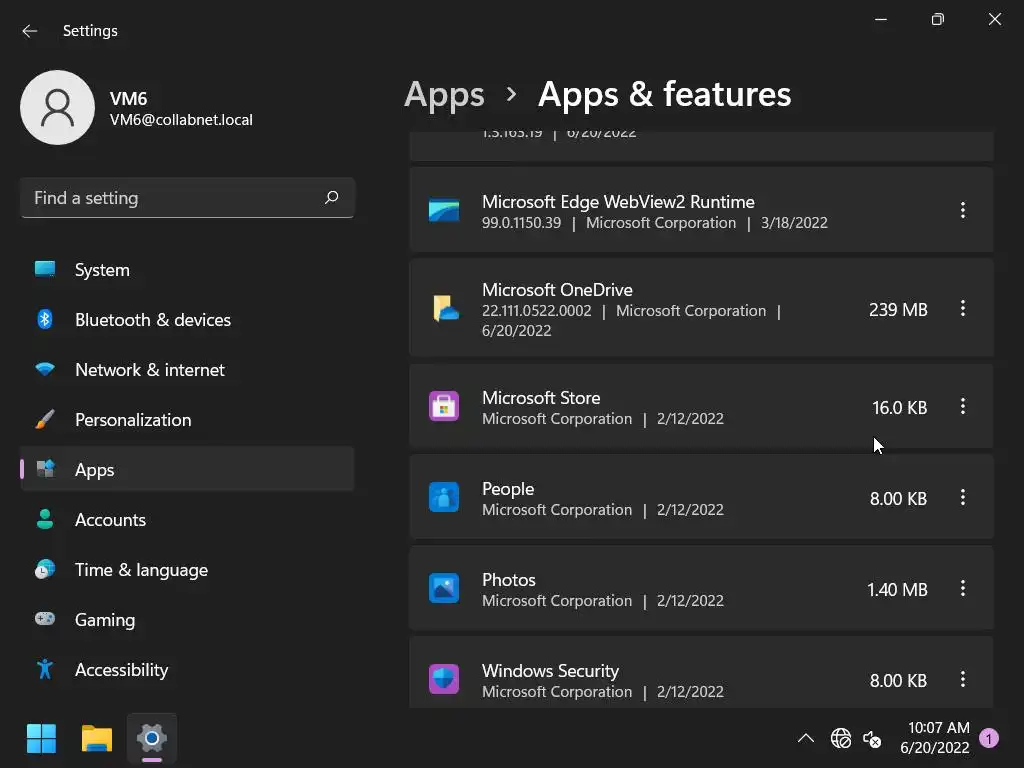Show hidden icons in system tray
The width and height of the screenshot is (1024, 768).
click(x=805, y=739)
